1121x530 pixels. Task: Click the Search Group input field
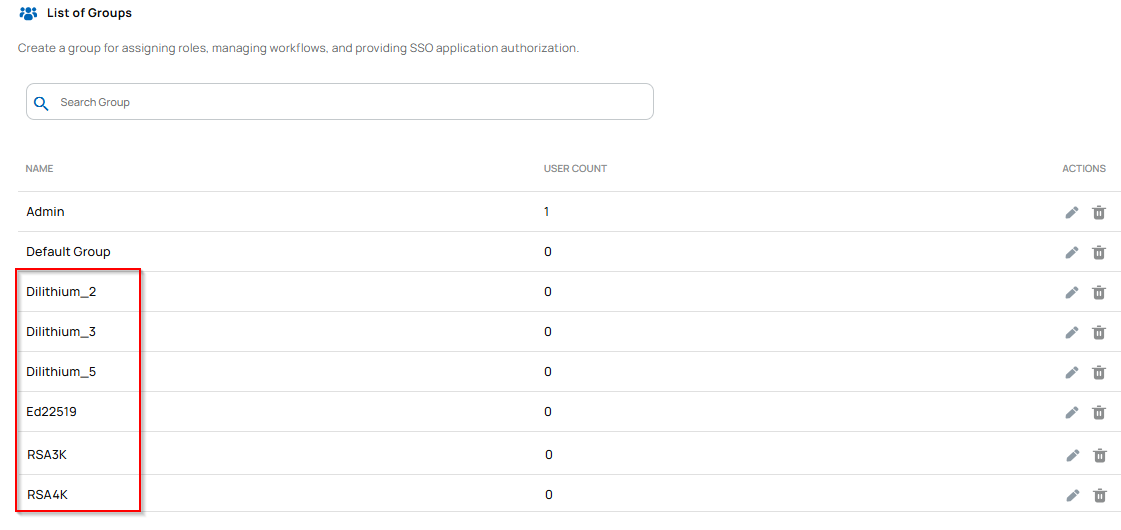[350, 102]
